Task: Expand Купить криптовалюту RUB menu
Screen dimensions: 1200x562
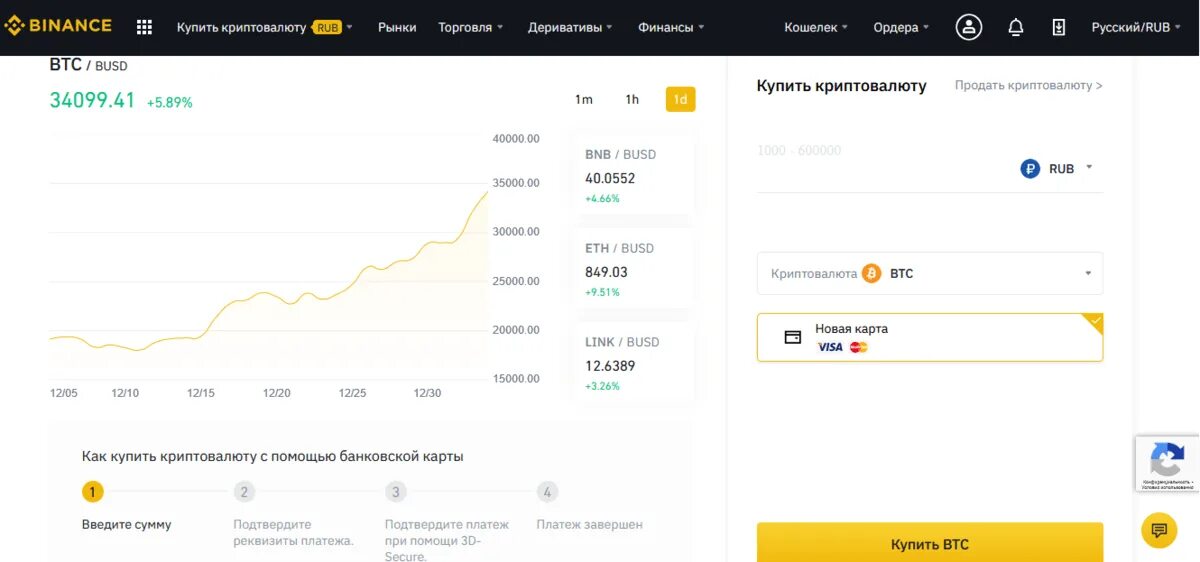Action: 264,27
